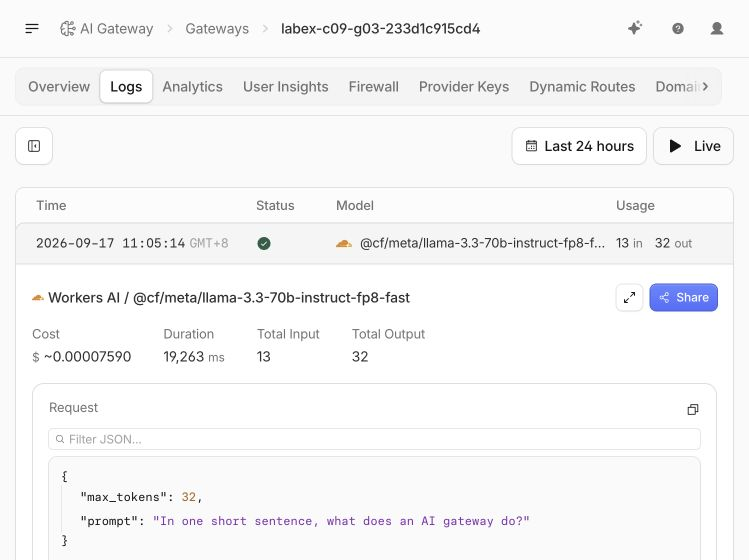Click the Cloudflare icon in the log row
Screen dimensions: 749x560
tap(344, 244)
